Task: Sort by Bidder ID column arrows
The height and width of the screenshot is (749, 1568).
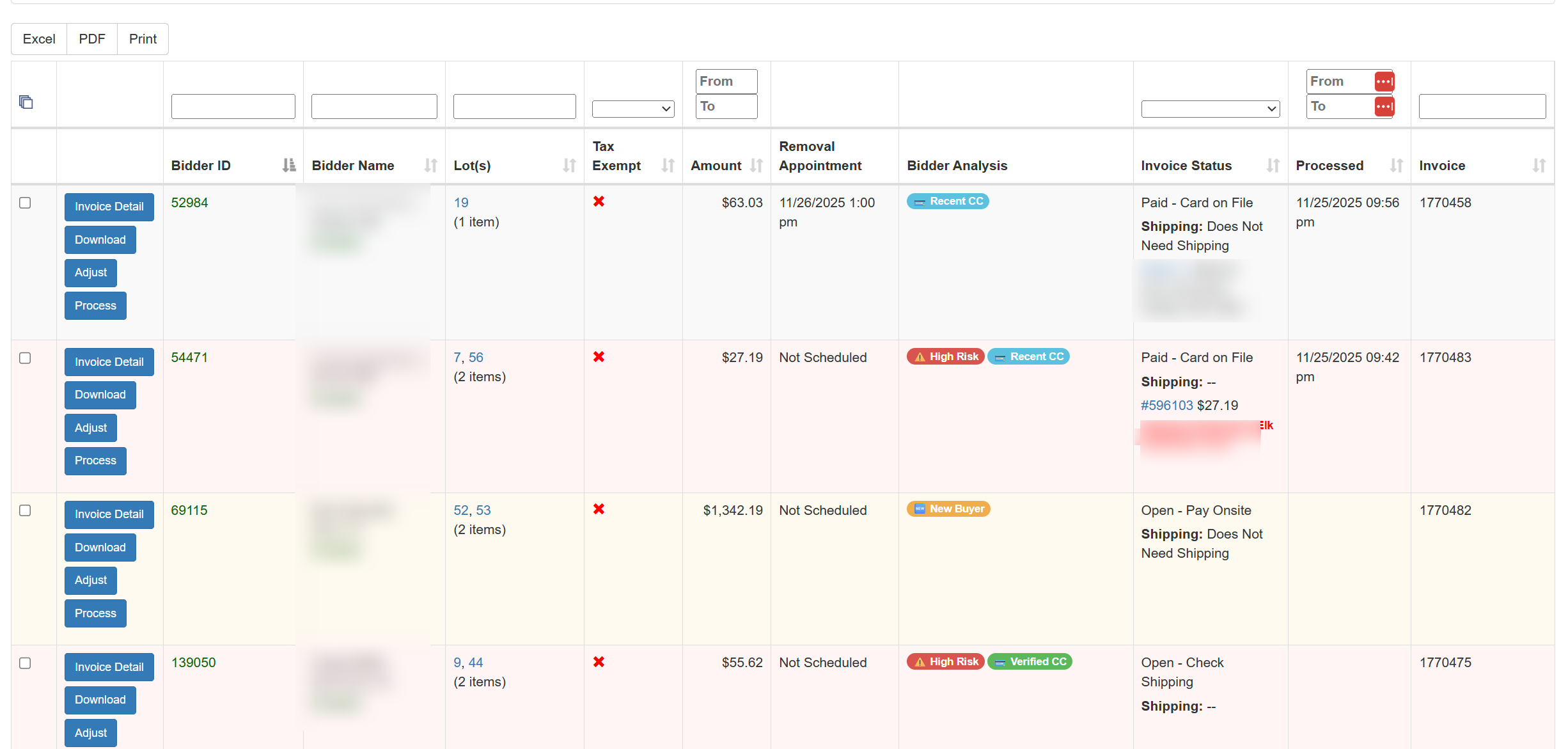Action: point(288,166)
